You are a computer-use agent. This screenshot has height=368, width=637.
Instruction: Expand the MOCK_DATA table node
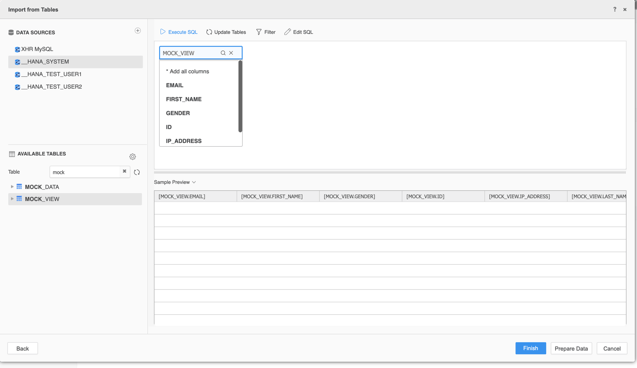pos(12,187)
